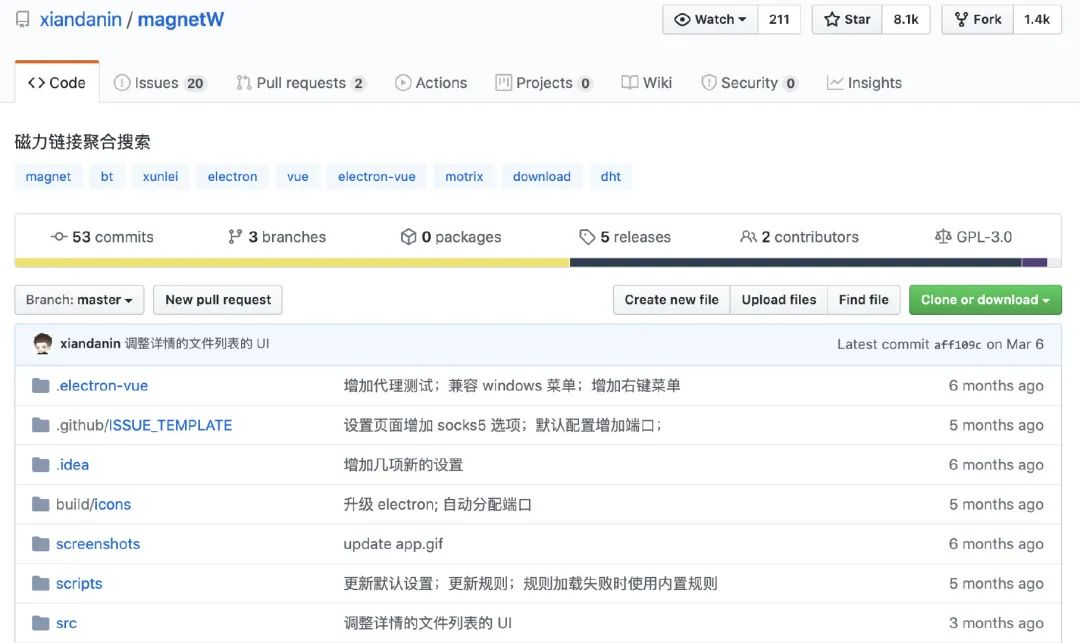Click xiandanin's avatar thumbnail

[42, 343]
